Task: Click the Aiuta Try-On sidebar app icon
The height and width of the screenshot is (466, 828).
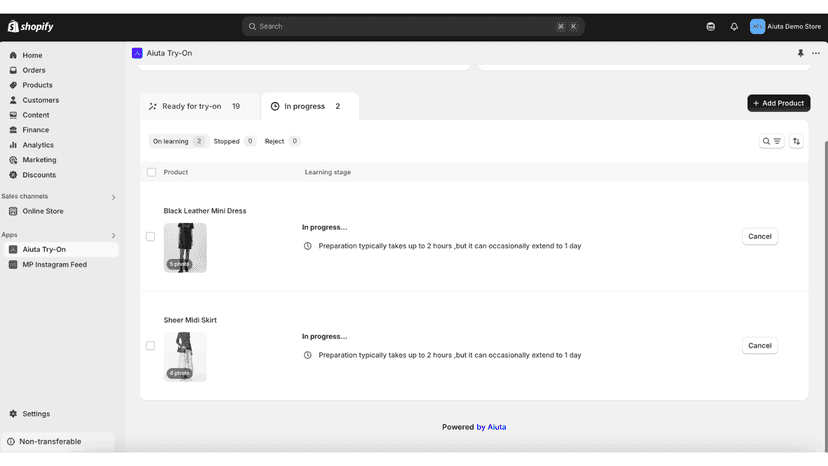Action: click(x=13, y=249)
